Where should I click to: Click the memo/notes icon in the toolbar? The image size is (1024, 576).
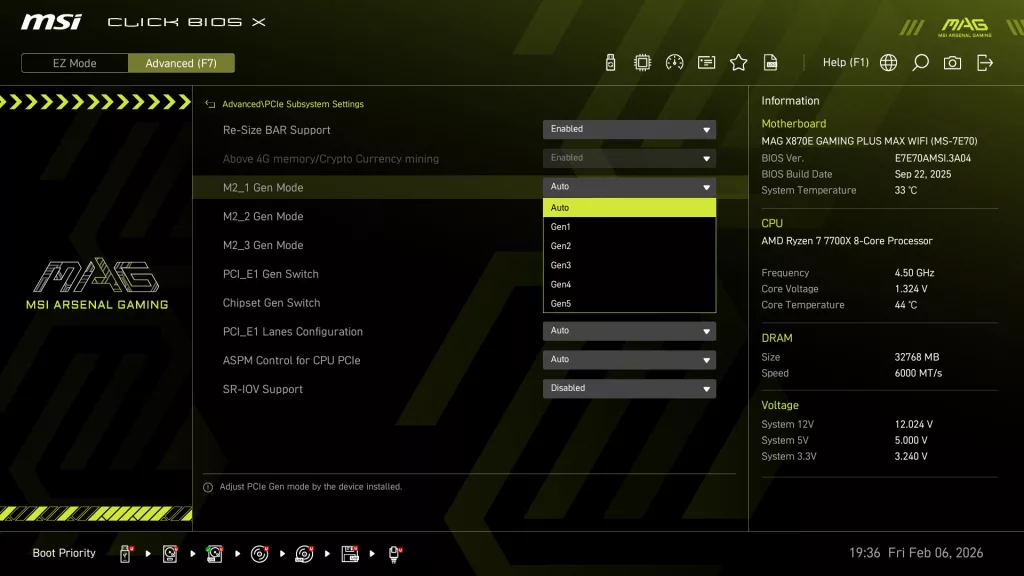706,61
